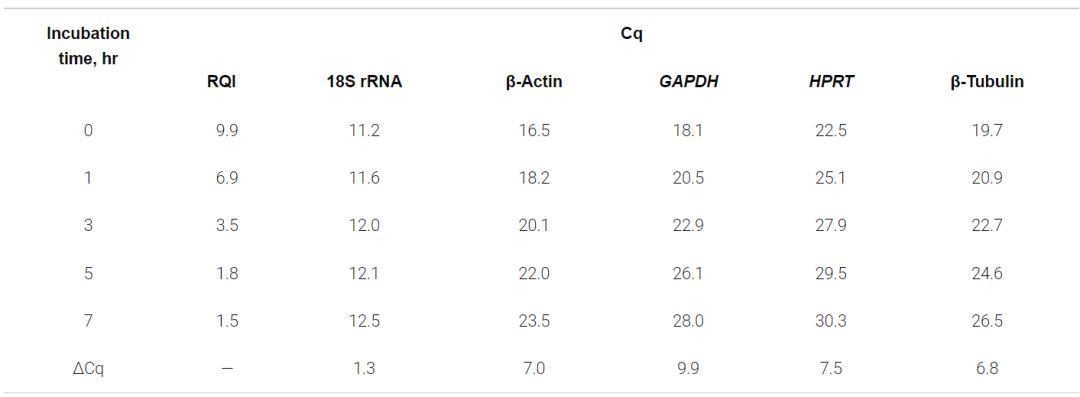This screenshot has height=397, width=1080.
Task: Select 18S rRNA value 11.6
Action: pos(364,178)
